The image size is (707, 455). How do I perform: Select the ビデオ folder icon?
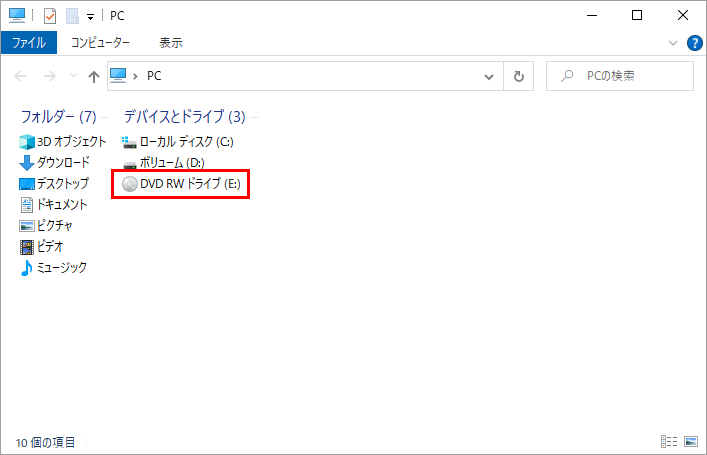click(x=27, y=247)
